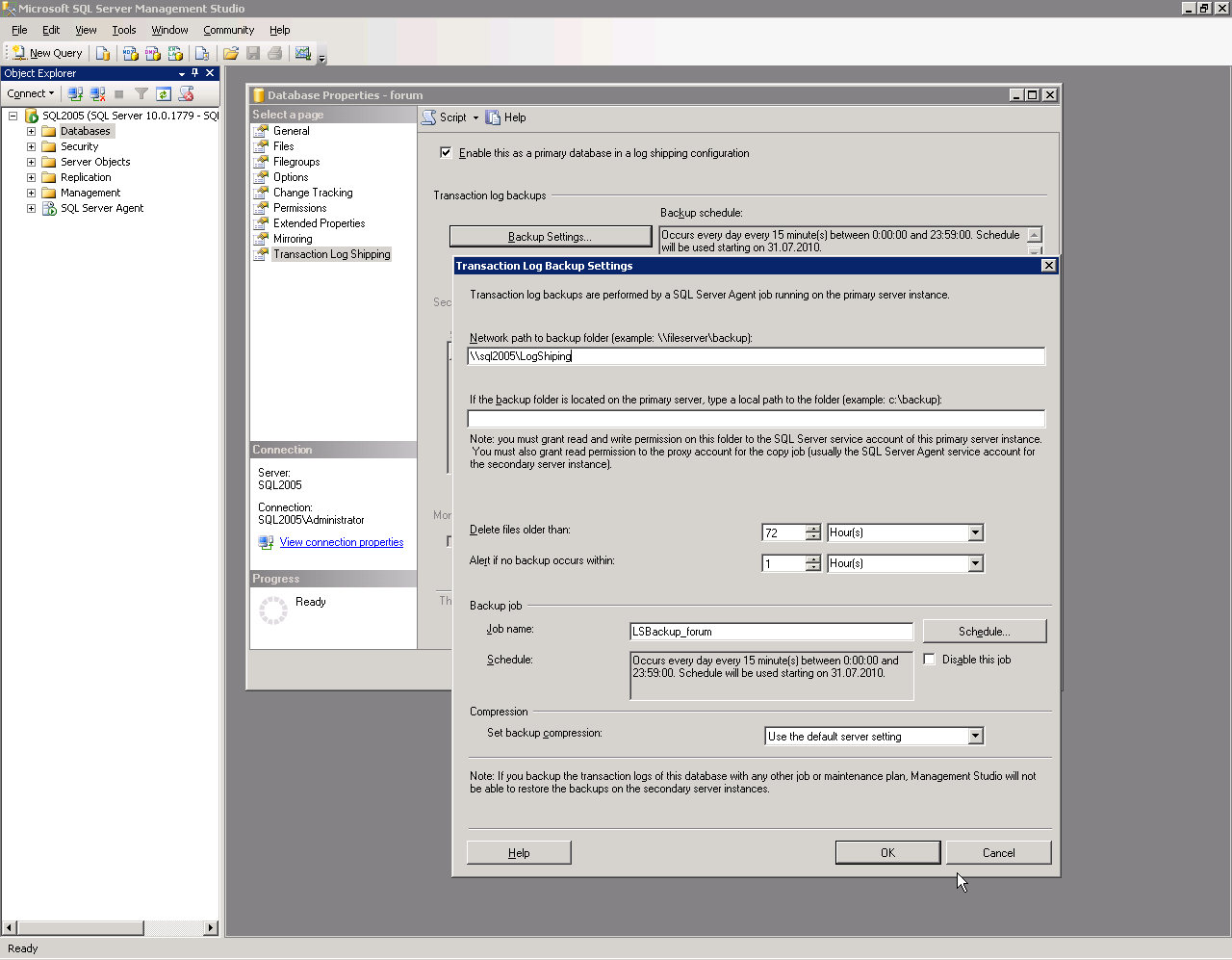Decrease the Alert if no backup value

click(x=813, y=567)
